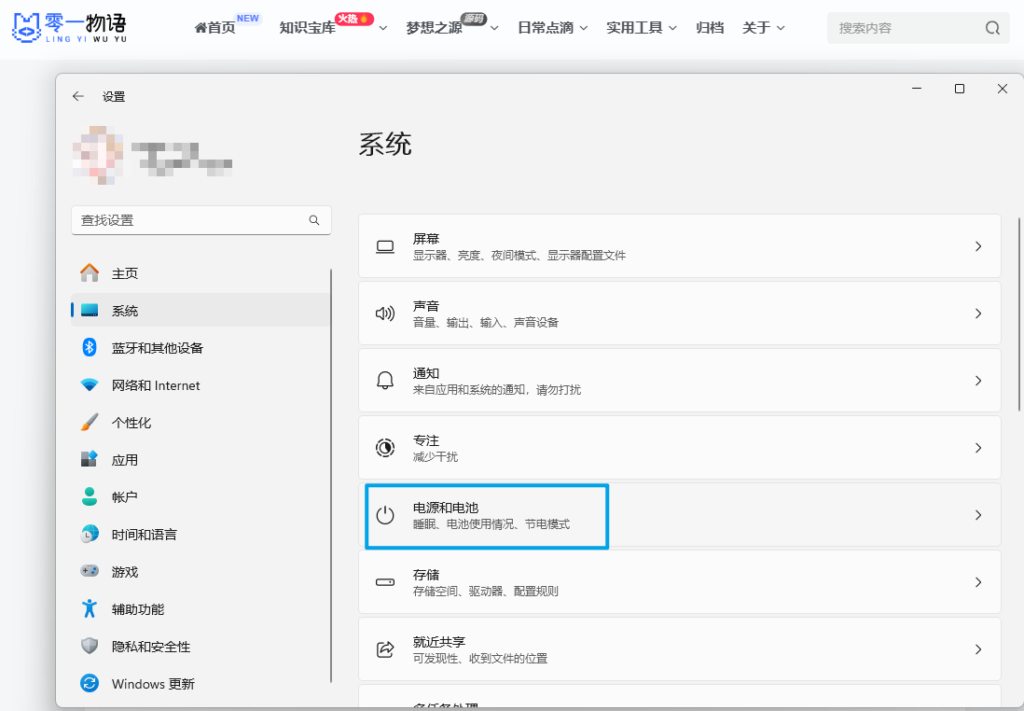Click the Windows 更新 sync icon
The image size is (1024, 711).
click(90, 684)
